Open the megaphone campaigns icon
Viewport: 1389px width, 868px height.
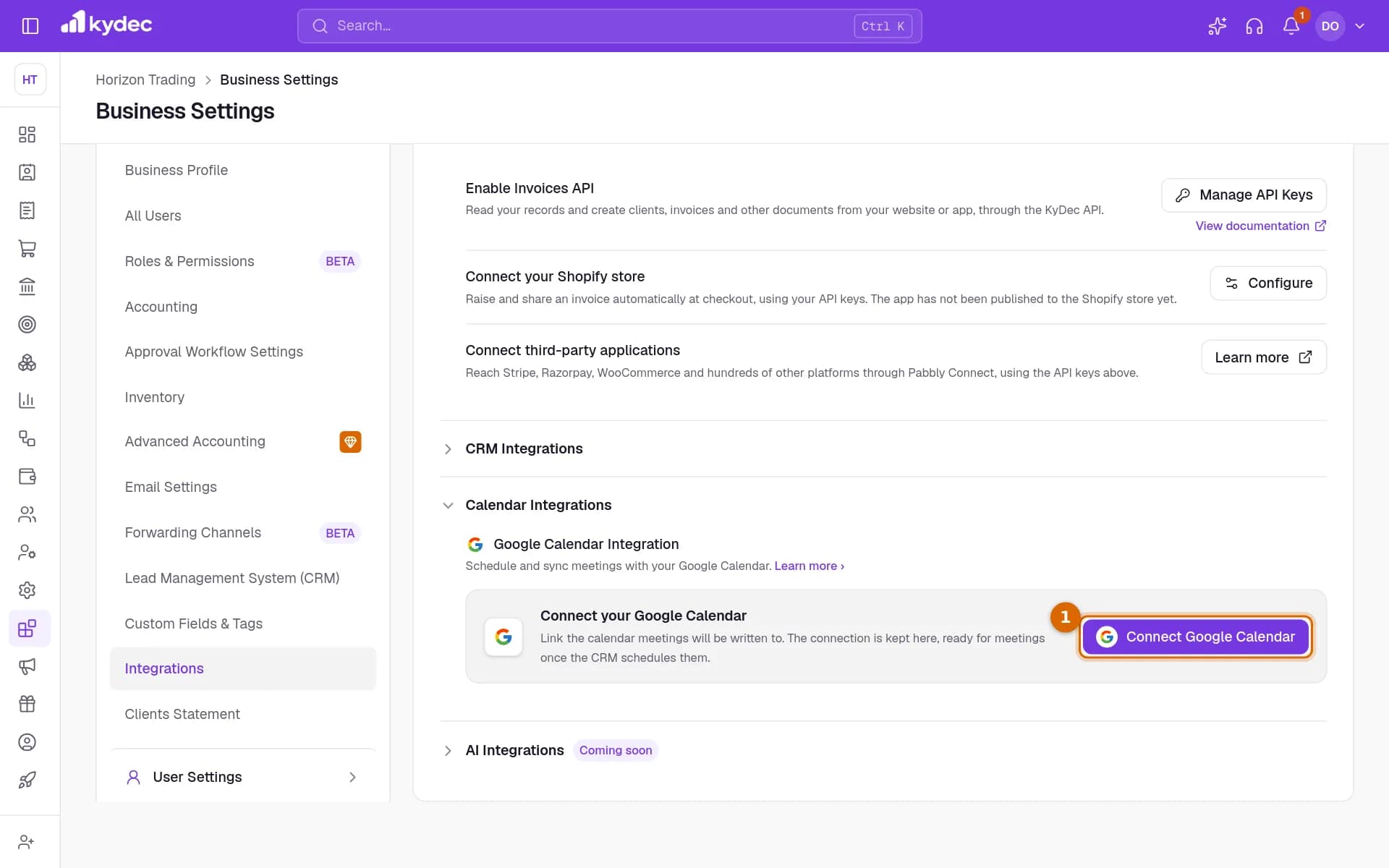point(27,666)
